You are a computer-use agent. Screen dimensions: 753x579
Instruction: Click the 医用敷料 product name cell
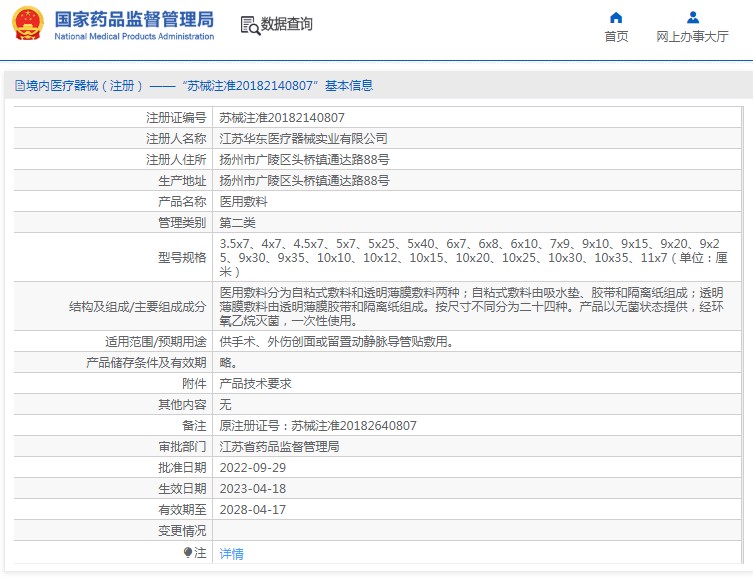243,202
